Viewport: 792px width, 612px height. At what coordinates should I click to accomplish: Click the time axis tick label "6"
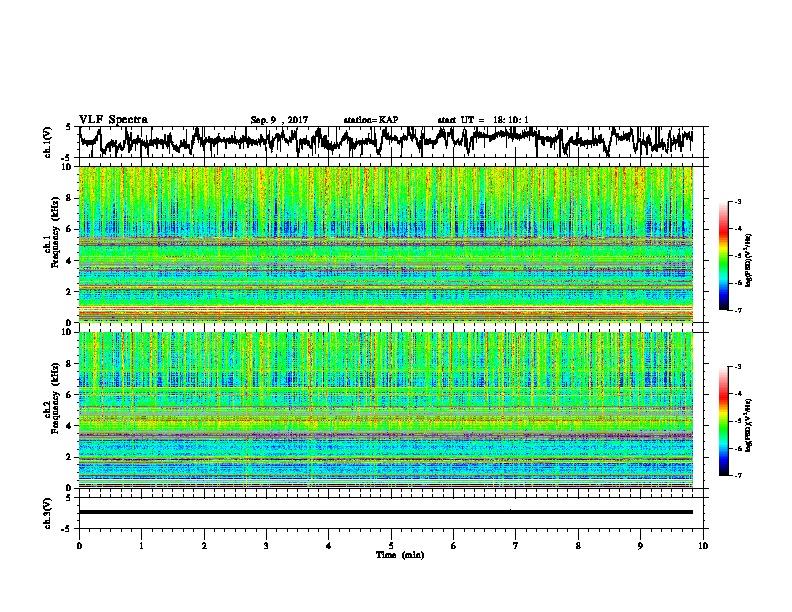(x=454, y=546)
